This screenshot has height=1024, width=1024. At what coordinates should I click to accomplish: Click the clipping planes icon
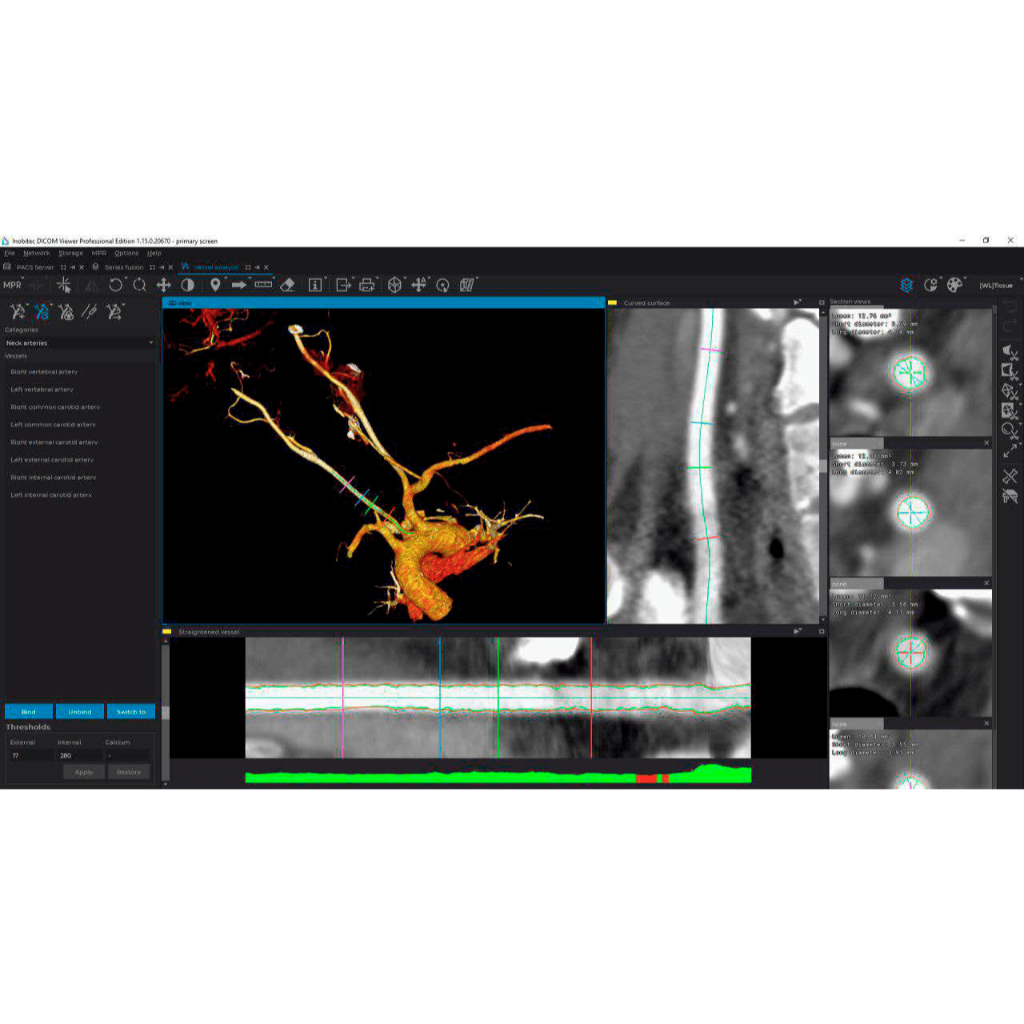coord(467,285)
